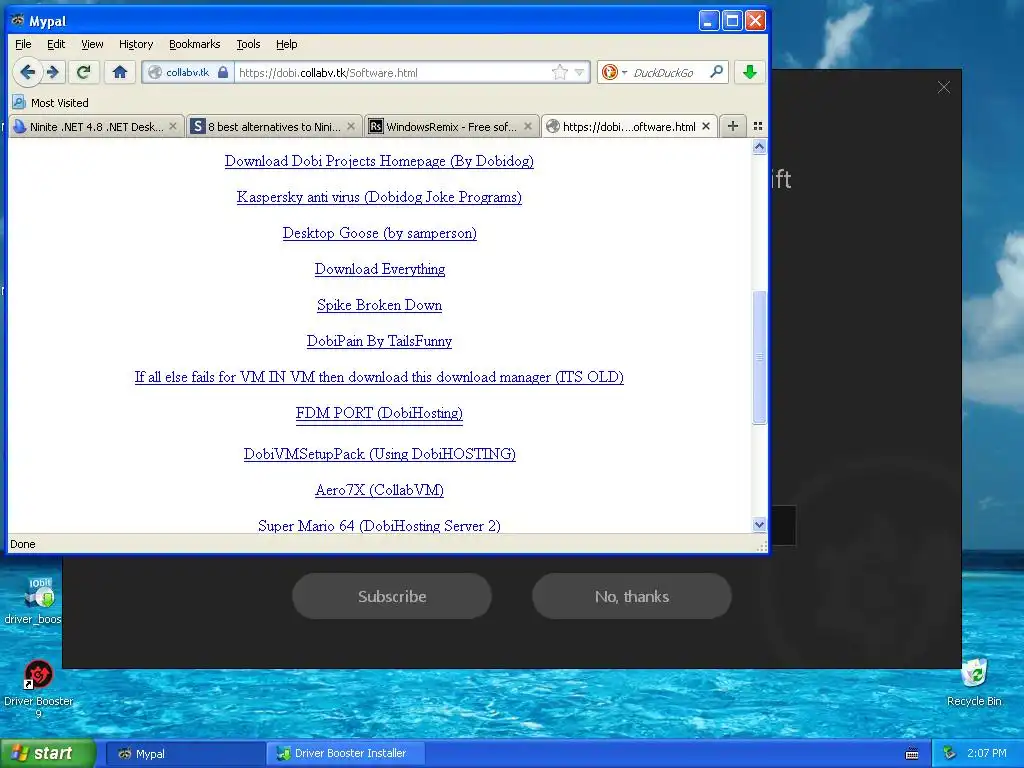
Task: Follow the Download Everything link
Action: coord(379,269)
